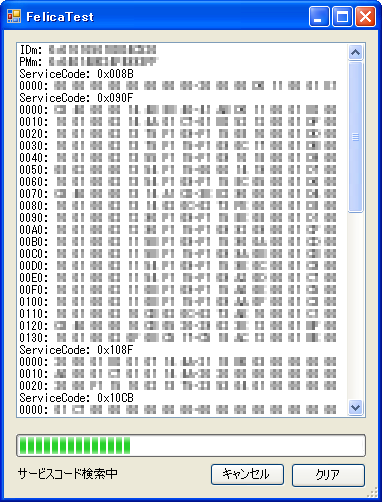The image size is (382, 502).
Task: Click the window resize grip at corner
Action: pyautogui.click(x=373, y=493)
